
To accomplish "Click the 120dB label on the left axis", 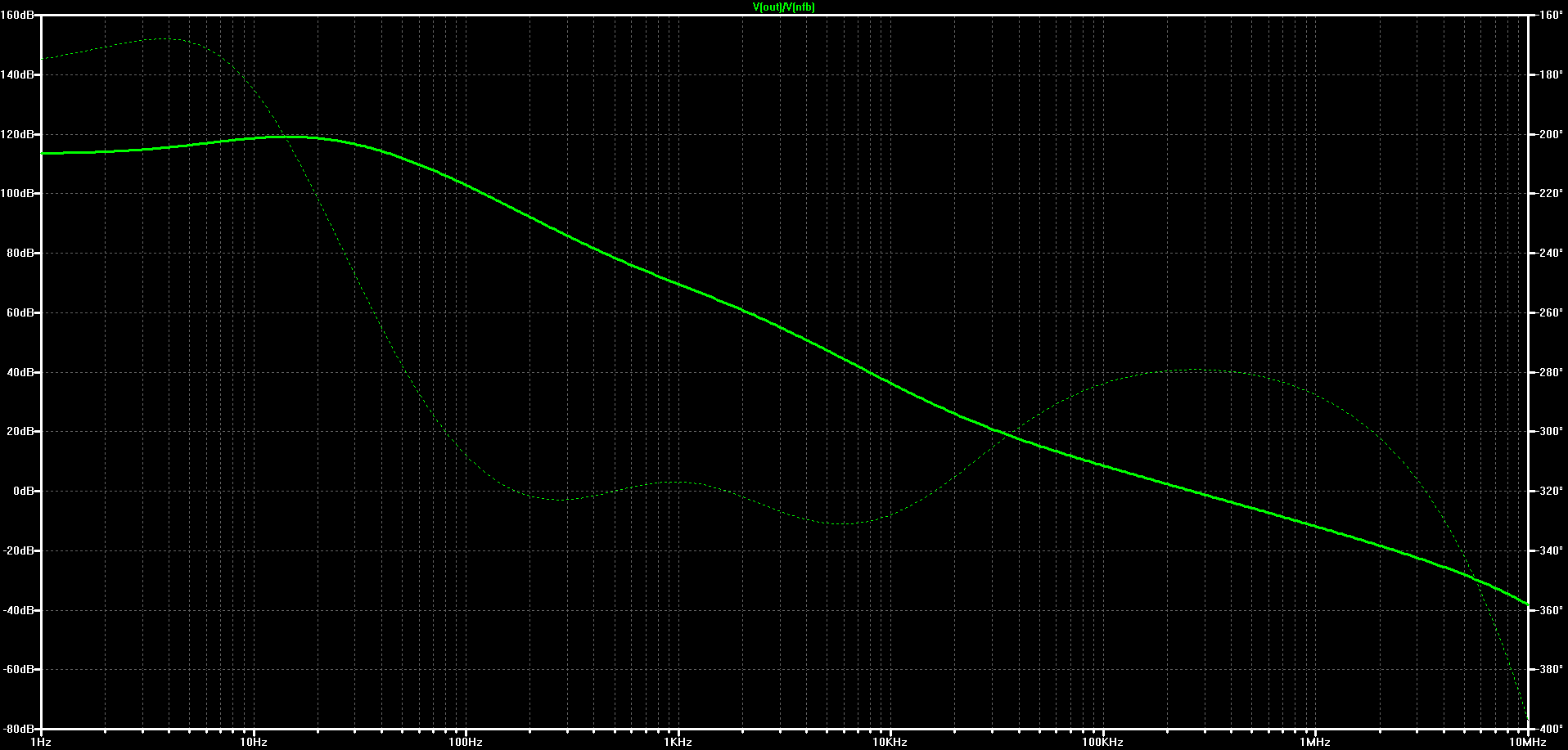I will (x=16, y=134).
